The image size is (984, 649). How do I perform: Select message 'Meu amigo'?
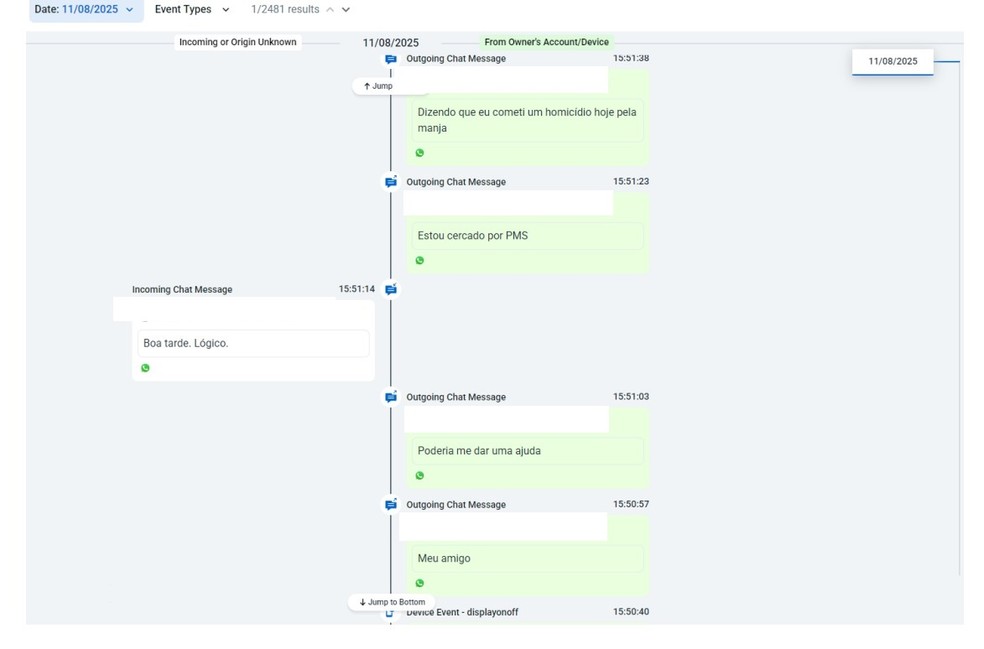527,559
